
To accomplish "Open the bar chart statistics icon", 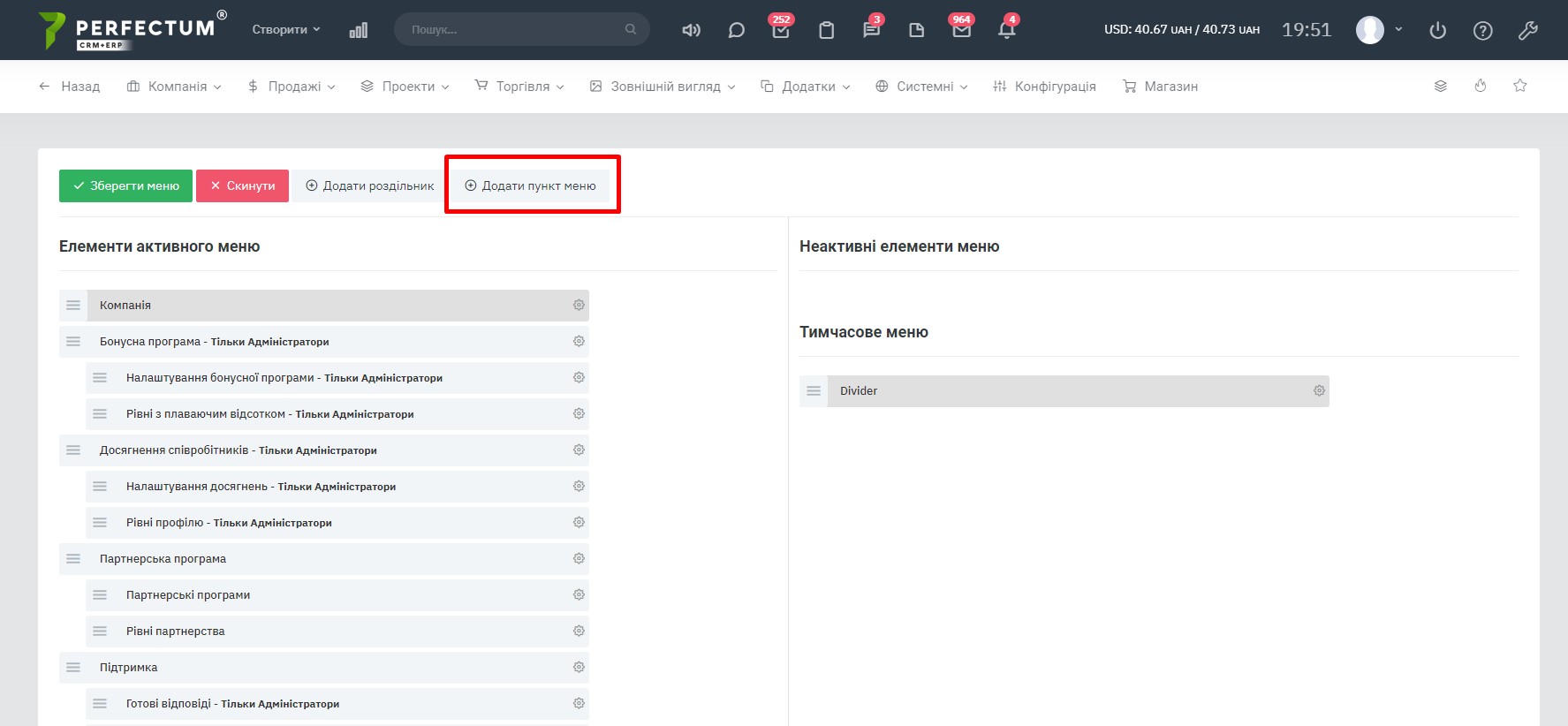I will pos(358,30).
